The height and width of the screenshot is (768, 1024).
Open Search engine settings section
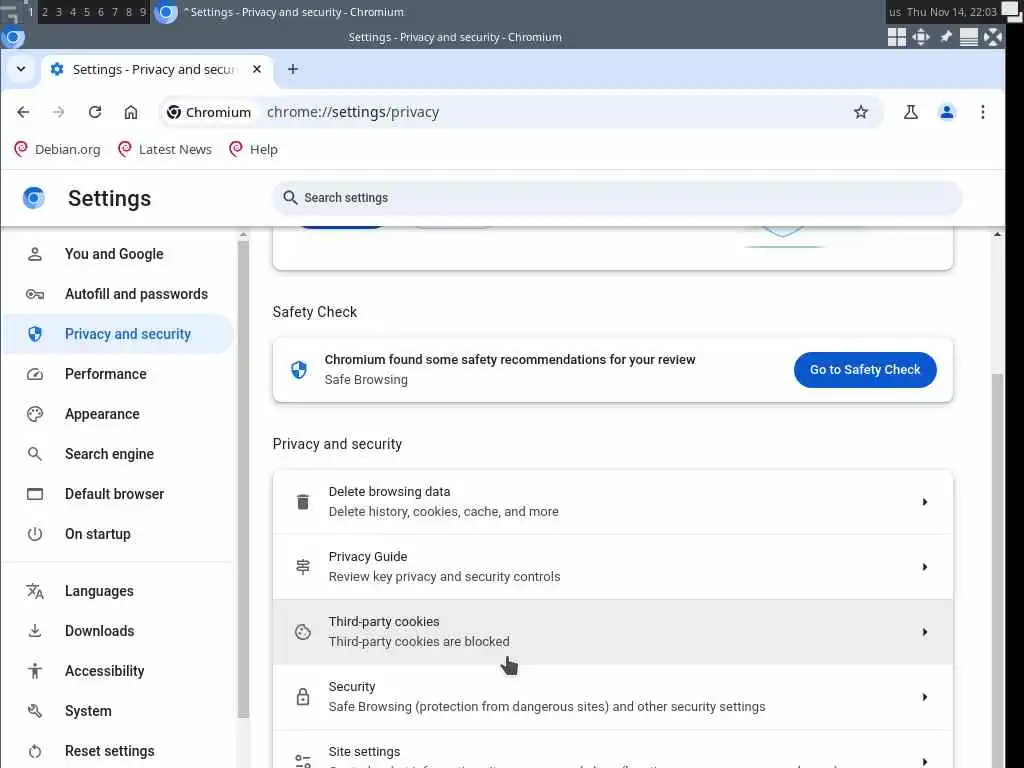point(118,454)
